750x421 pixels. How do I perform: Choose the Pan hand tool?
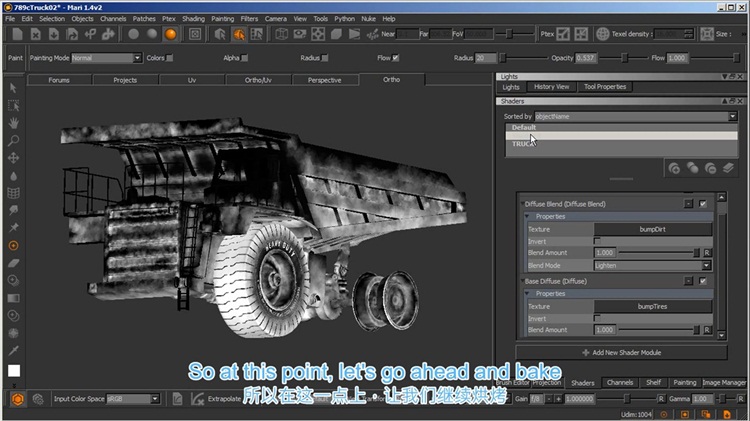click(x=14, y=123)
